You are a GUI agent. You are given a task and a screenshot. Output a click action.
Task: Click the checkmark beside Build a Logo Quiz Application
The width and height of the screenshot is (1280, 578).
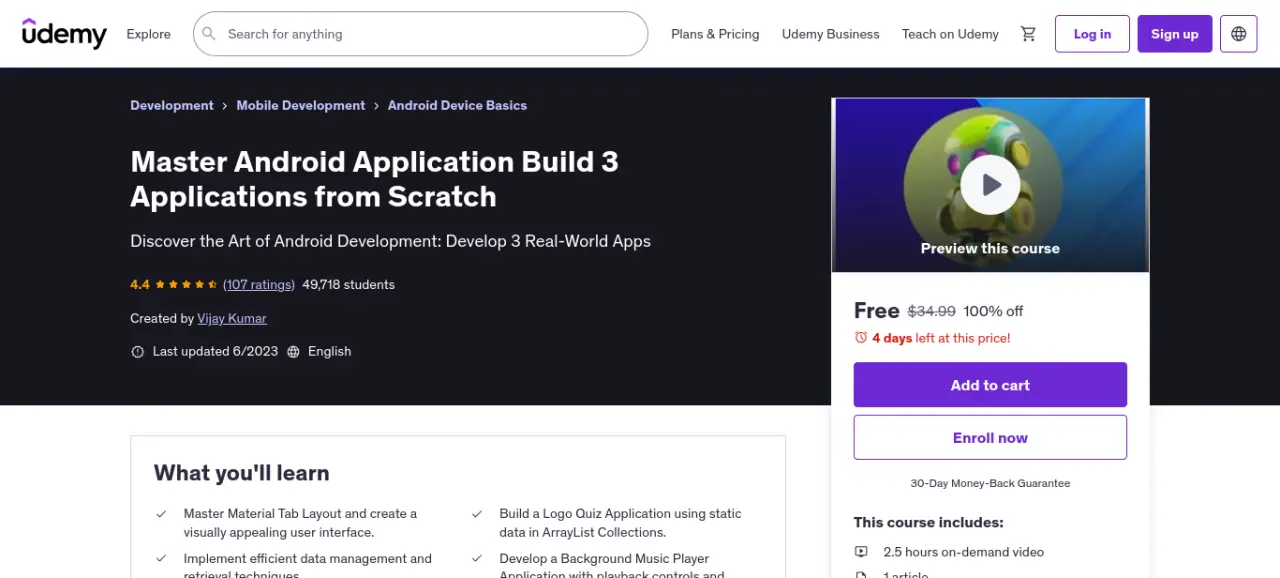coord(477,514)
